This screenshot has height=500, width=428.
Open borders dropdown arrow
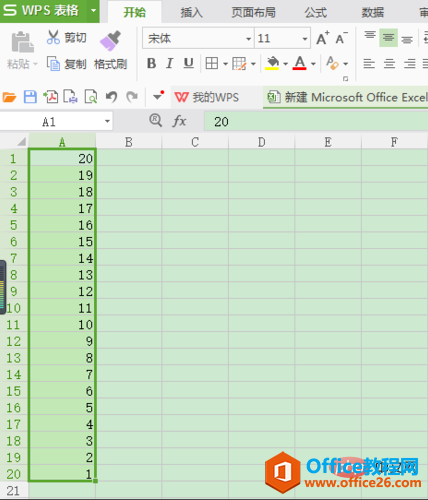click(x=225, y=64)
